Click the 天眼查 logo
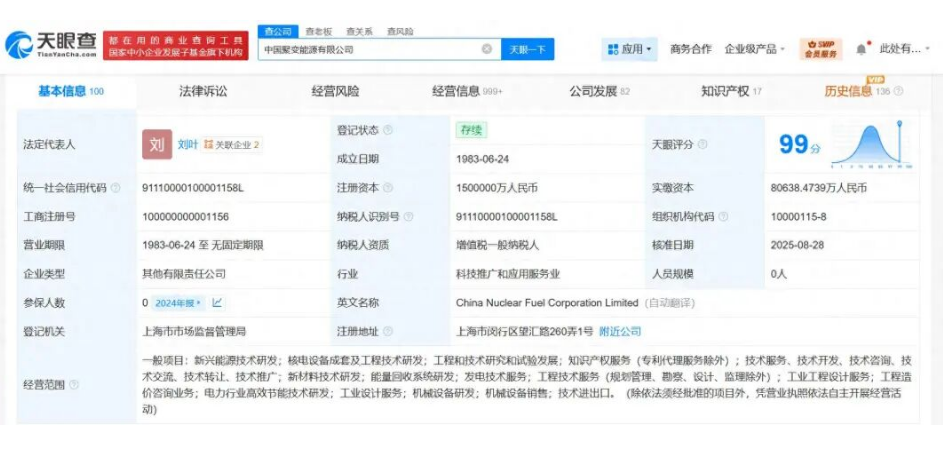 pyautogui.click(x=52, y=43)
